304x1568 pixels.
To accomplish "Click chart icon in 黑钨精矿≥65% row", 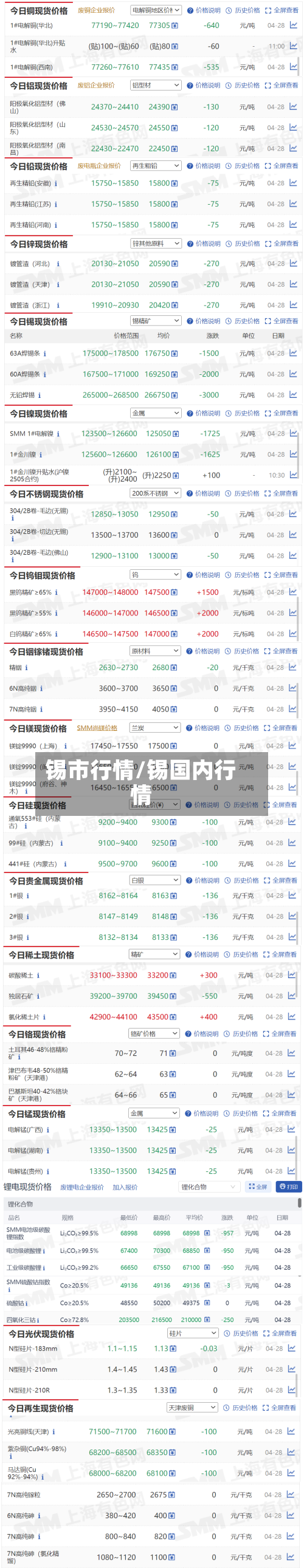I will pos(292,592).
